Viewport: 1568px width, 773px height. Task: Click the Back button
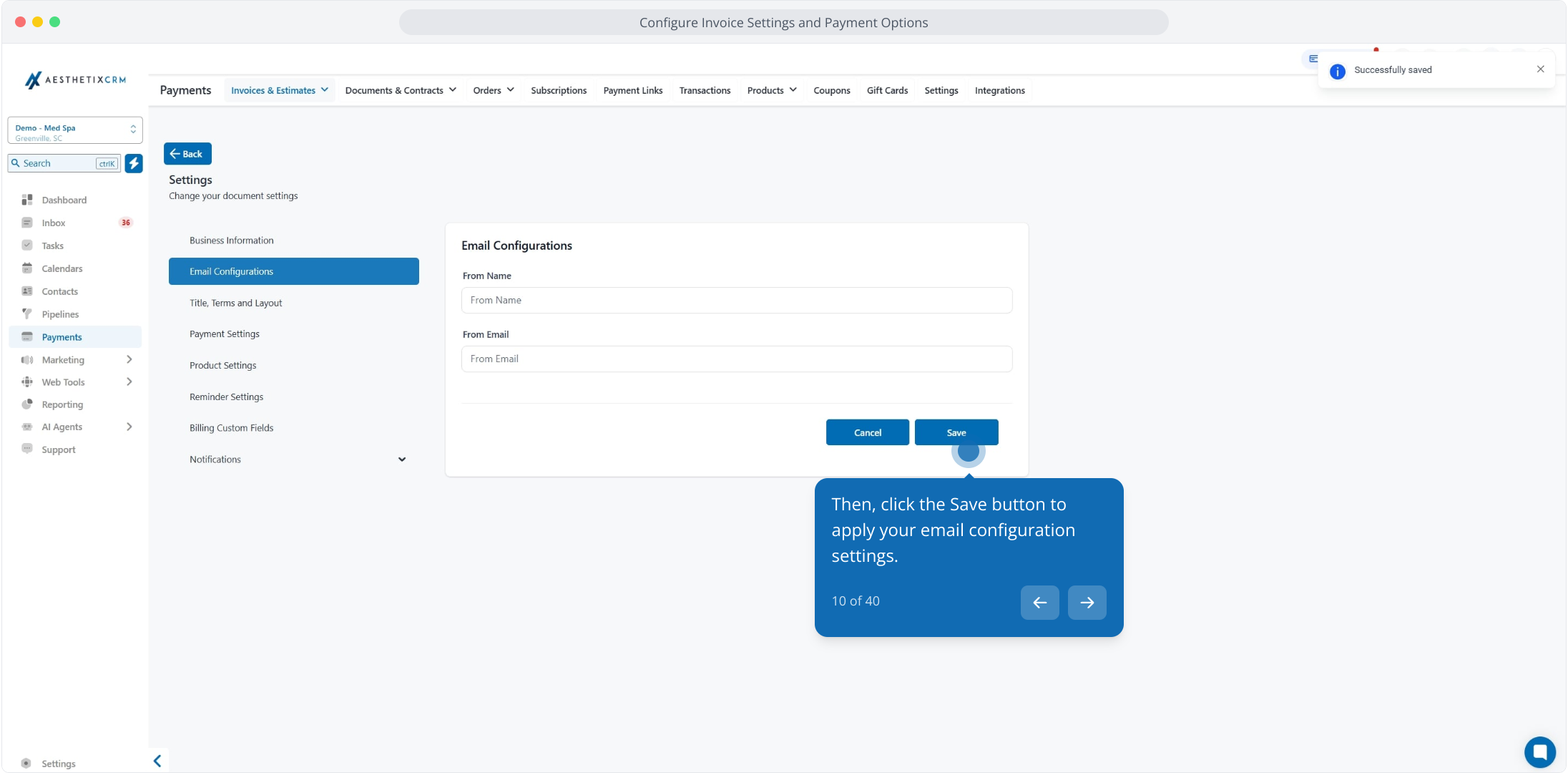(187, 154)
